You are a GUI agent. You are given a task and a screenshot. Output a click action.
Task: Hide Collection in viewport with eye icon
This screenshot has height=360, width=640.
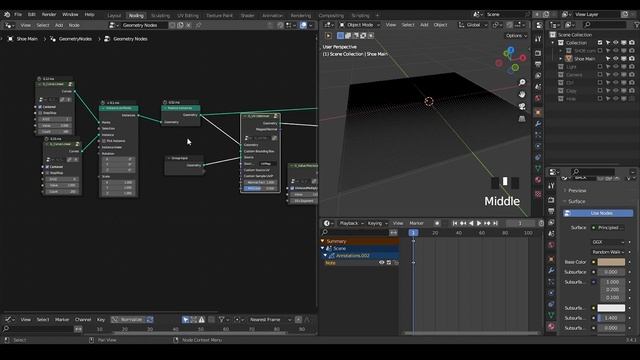pyautogui.click(x=616, y=43)
